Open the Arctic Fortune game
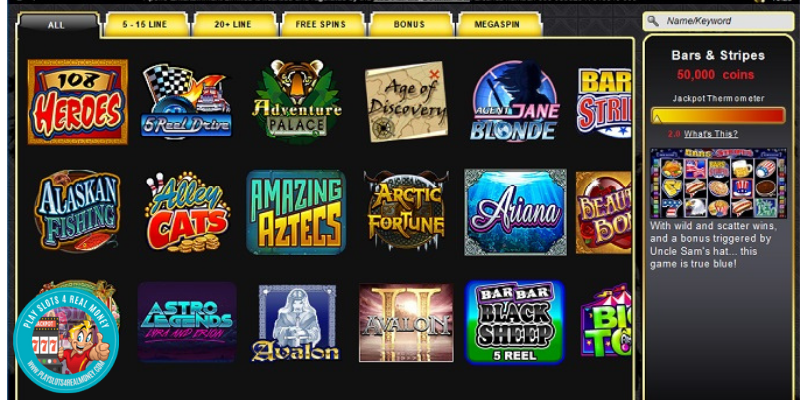The image size is (800, 400). (x=406, y=211)
